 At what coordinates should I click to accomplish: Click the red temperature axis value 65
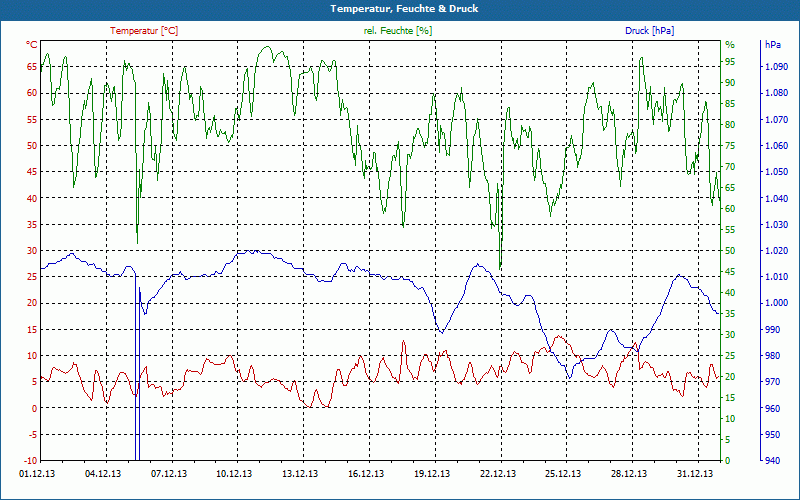(x=33, y=66)
